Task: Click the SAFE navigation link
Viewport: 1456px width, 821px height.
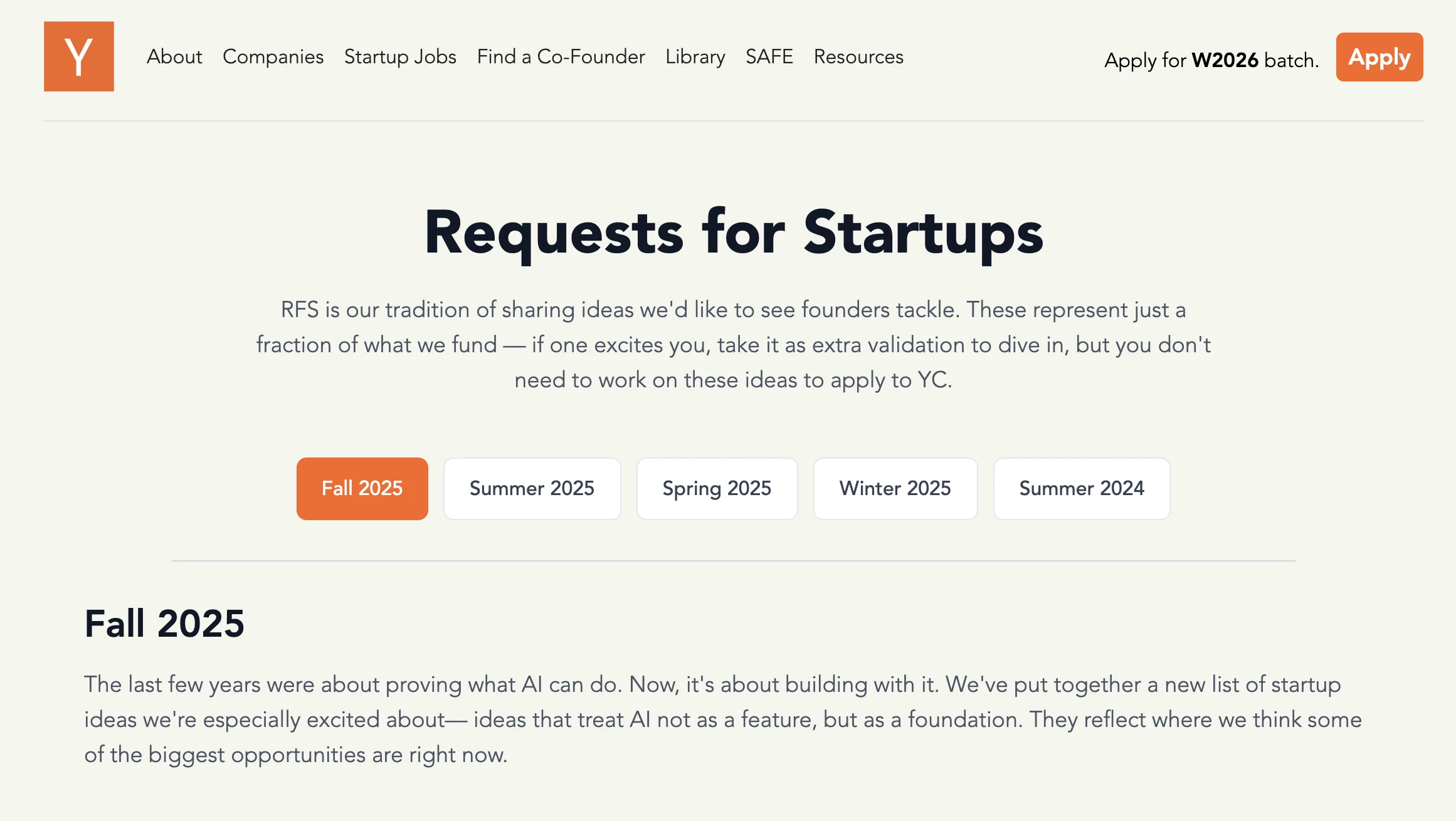Action: coord(769,57)
